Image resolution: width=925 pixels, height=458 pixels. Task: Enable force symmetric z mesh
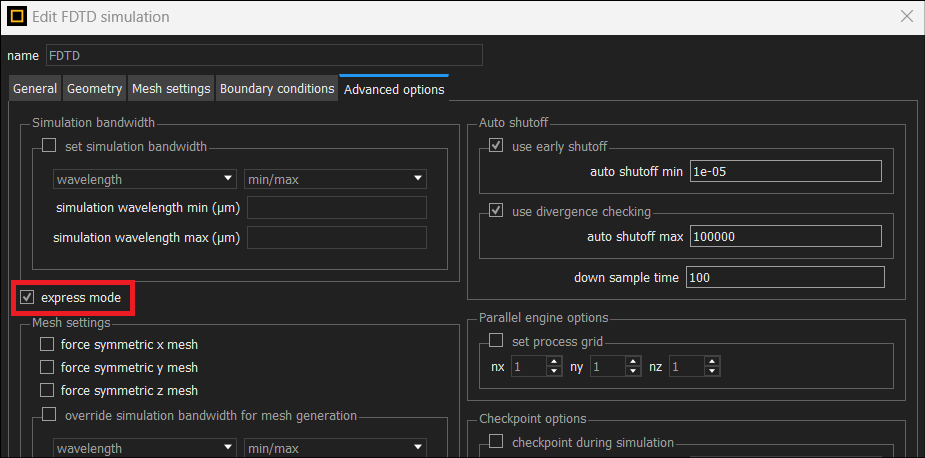[47, 390]
